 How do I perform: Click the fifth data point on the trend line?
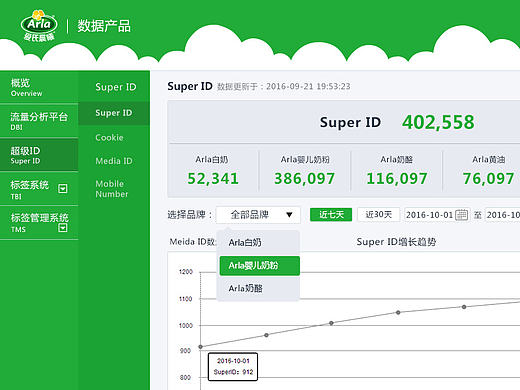point(464,307)
